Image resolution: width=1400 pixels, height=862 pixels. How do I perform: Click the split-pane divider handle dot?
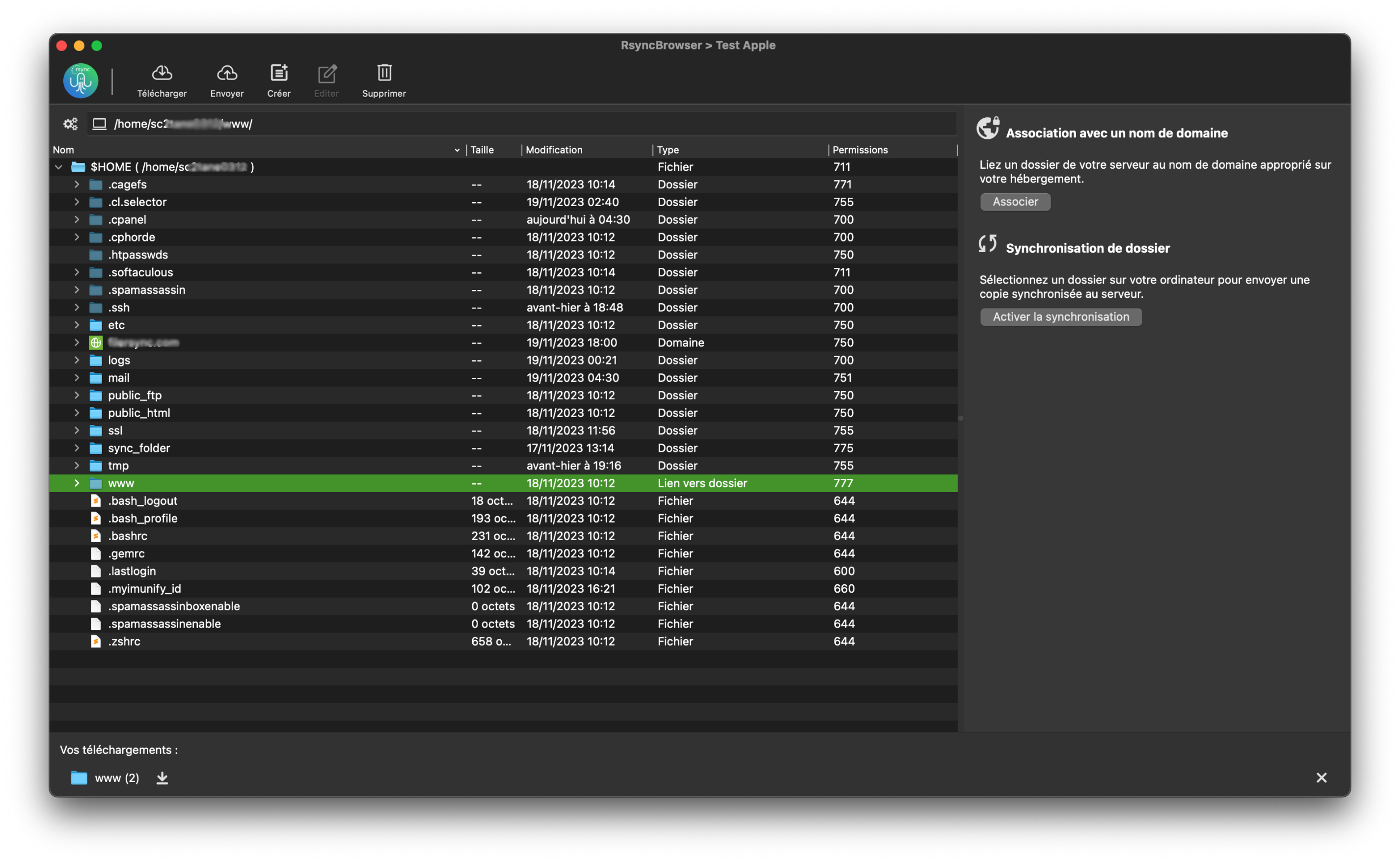coord(960,418)
